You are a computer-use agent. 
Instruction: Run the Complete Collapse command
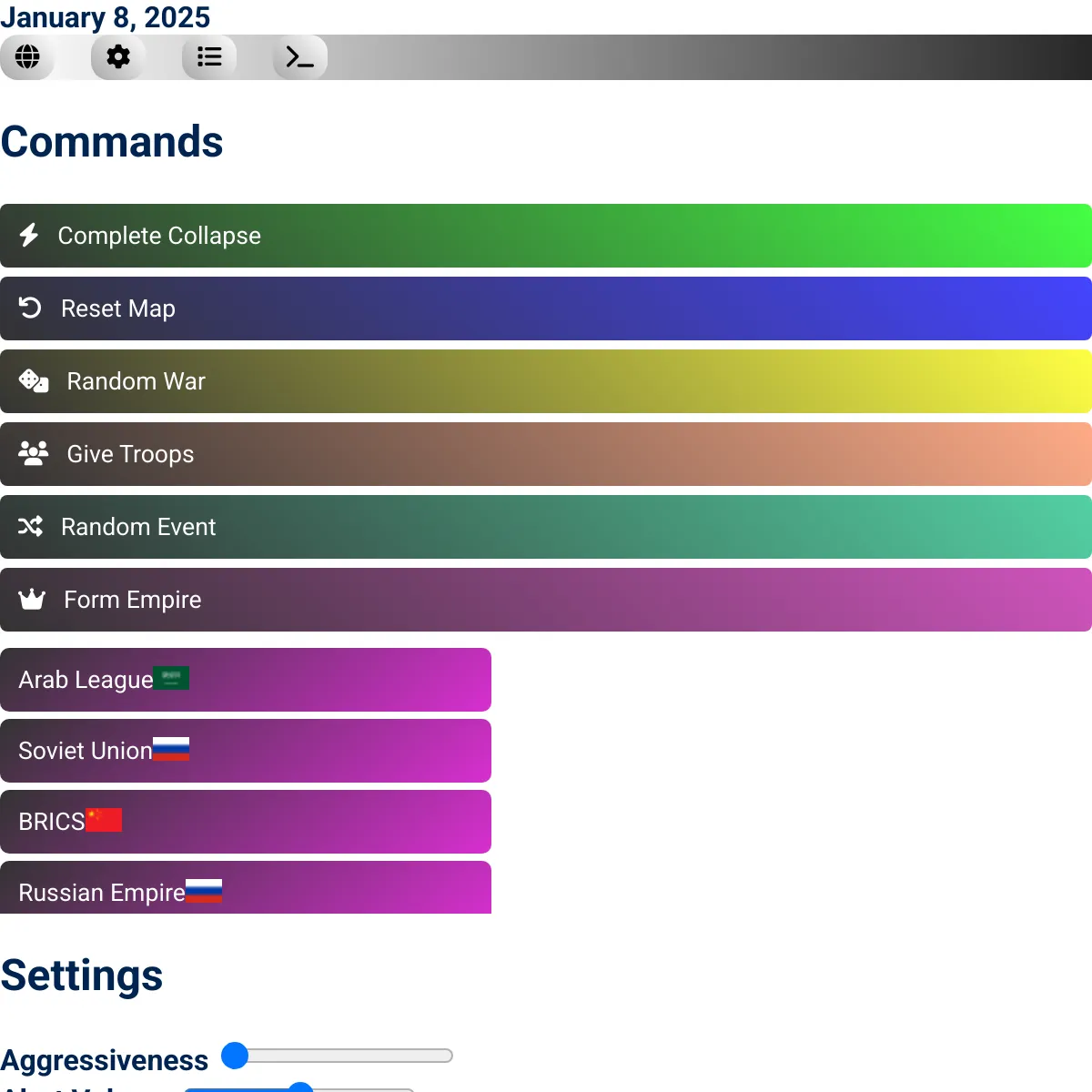point(546,236)
